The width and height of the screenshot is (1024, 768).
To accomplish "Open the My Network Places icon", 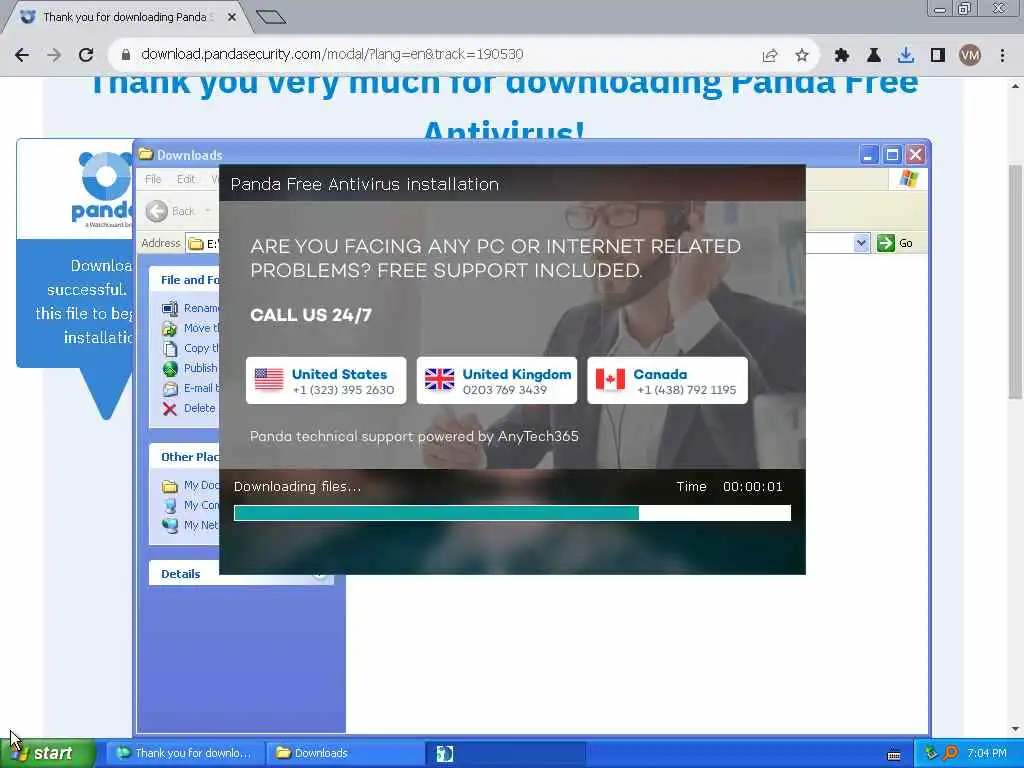I will click(170, 525).
